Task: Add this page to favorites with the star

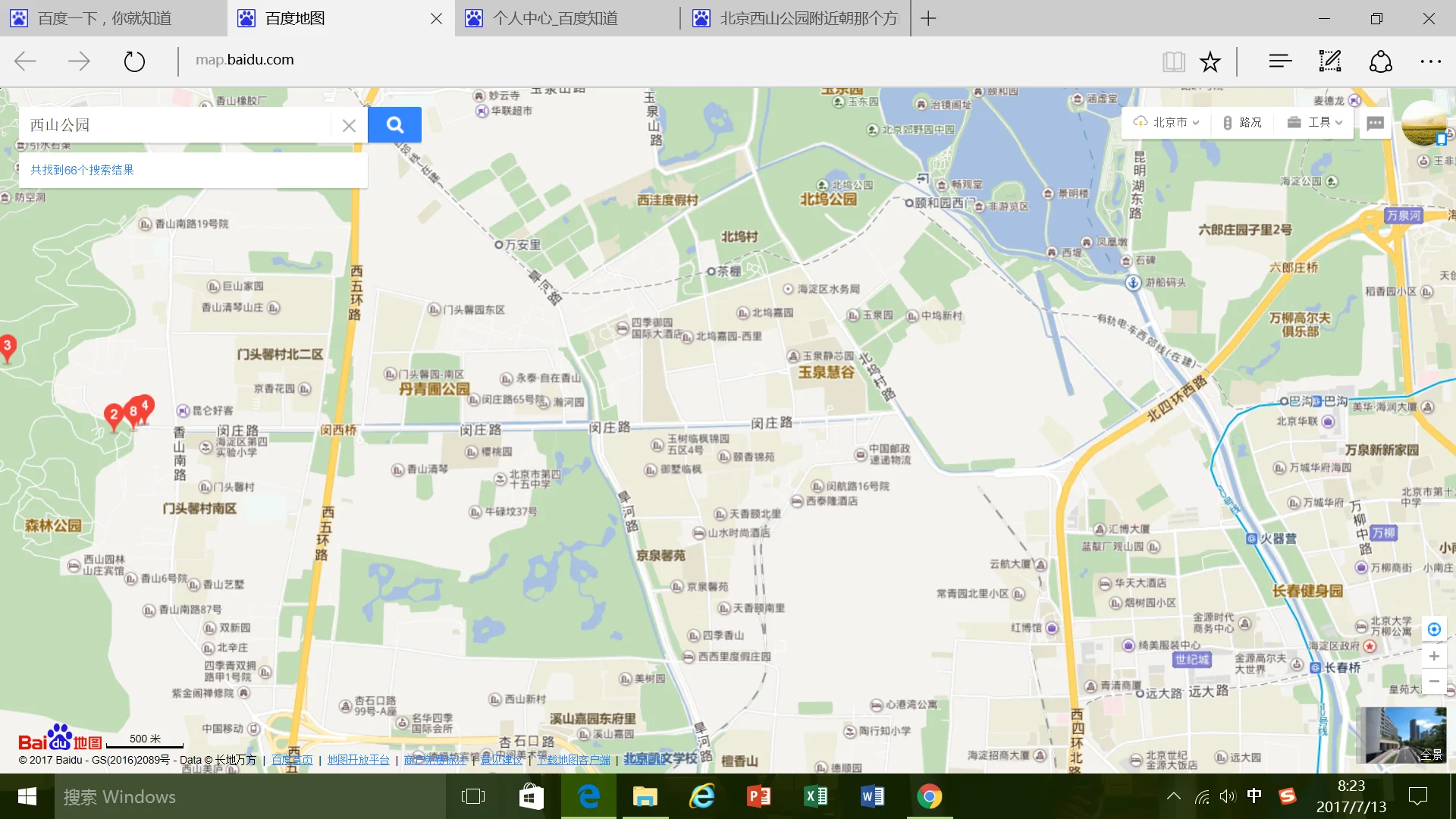Action: click(x=1210, y=61)
